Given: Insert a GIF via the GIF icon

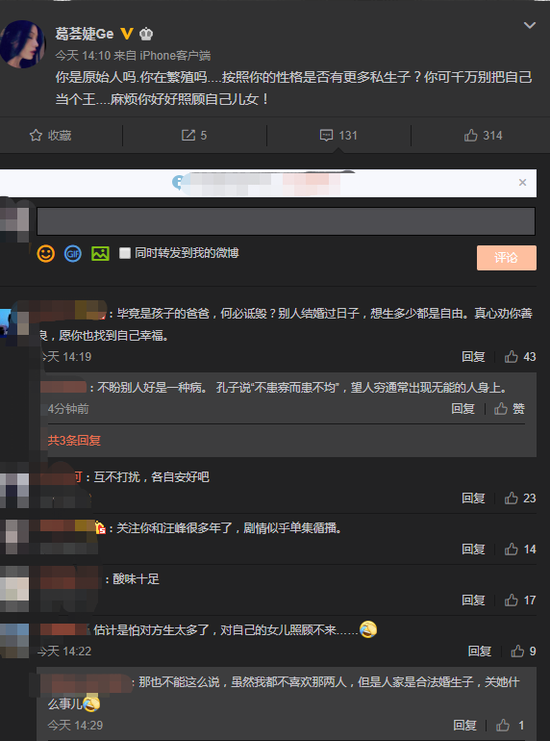Looking at the screenshot, I should [x=73, y=254].
